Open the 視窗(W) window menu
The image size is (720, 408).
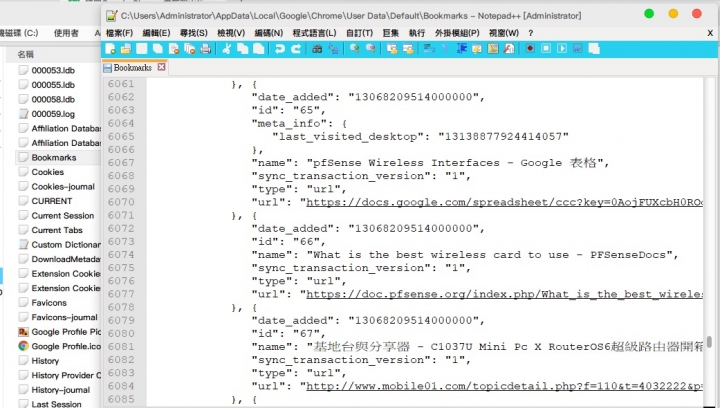point(504,33)
